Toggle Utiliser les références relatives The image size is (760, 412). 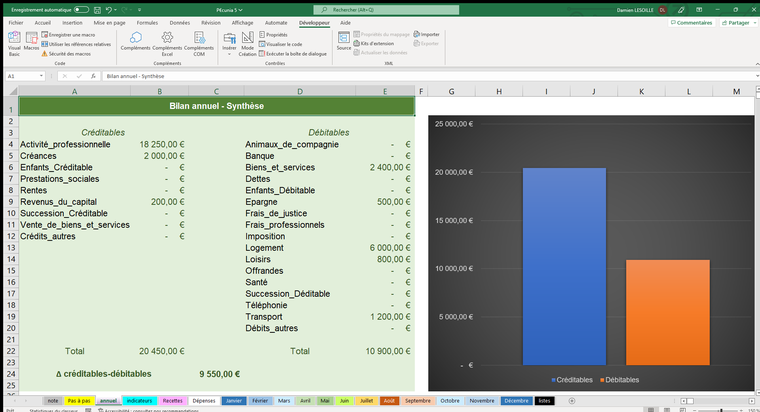77,44
